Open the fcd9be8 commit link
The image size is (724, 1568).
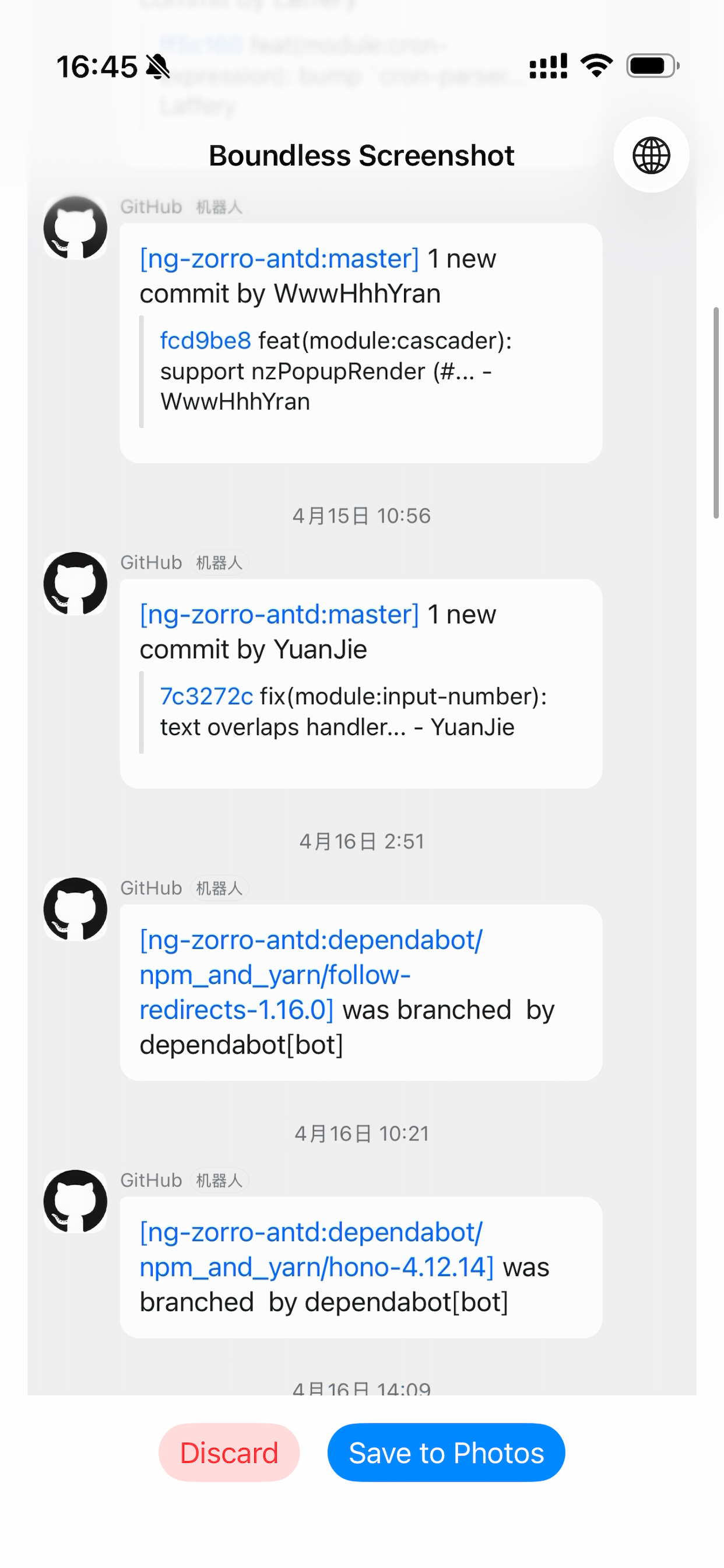pos(206,340)
